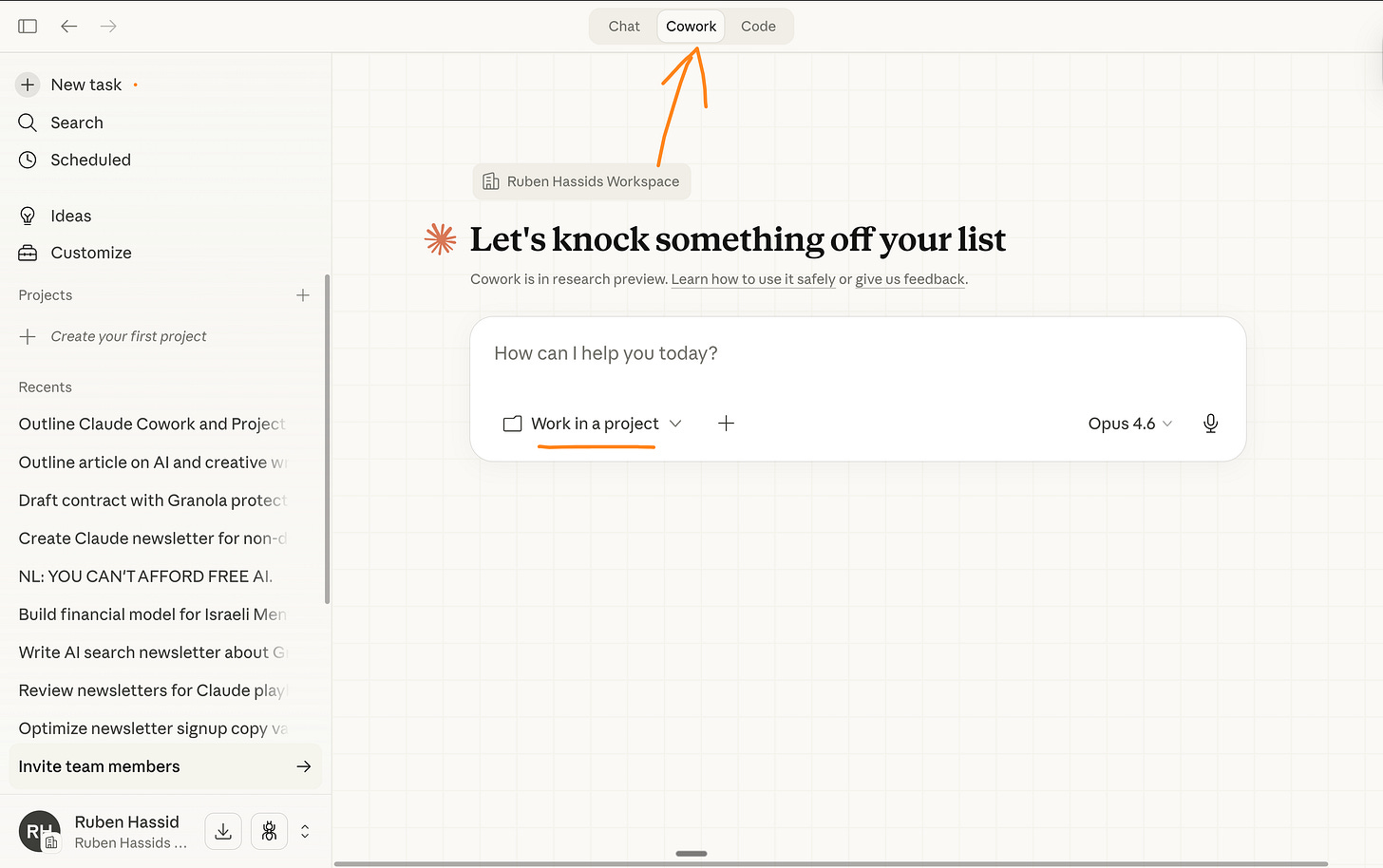Open recent 'Outline Claude Cowork and Project'
Image resolution: width=1383 pixels, height=868 pixels.
152,424
